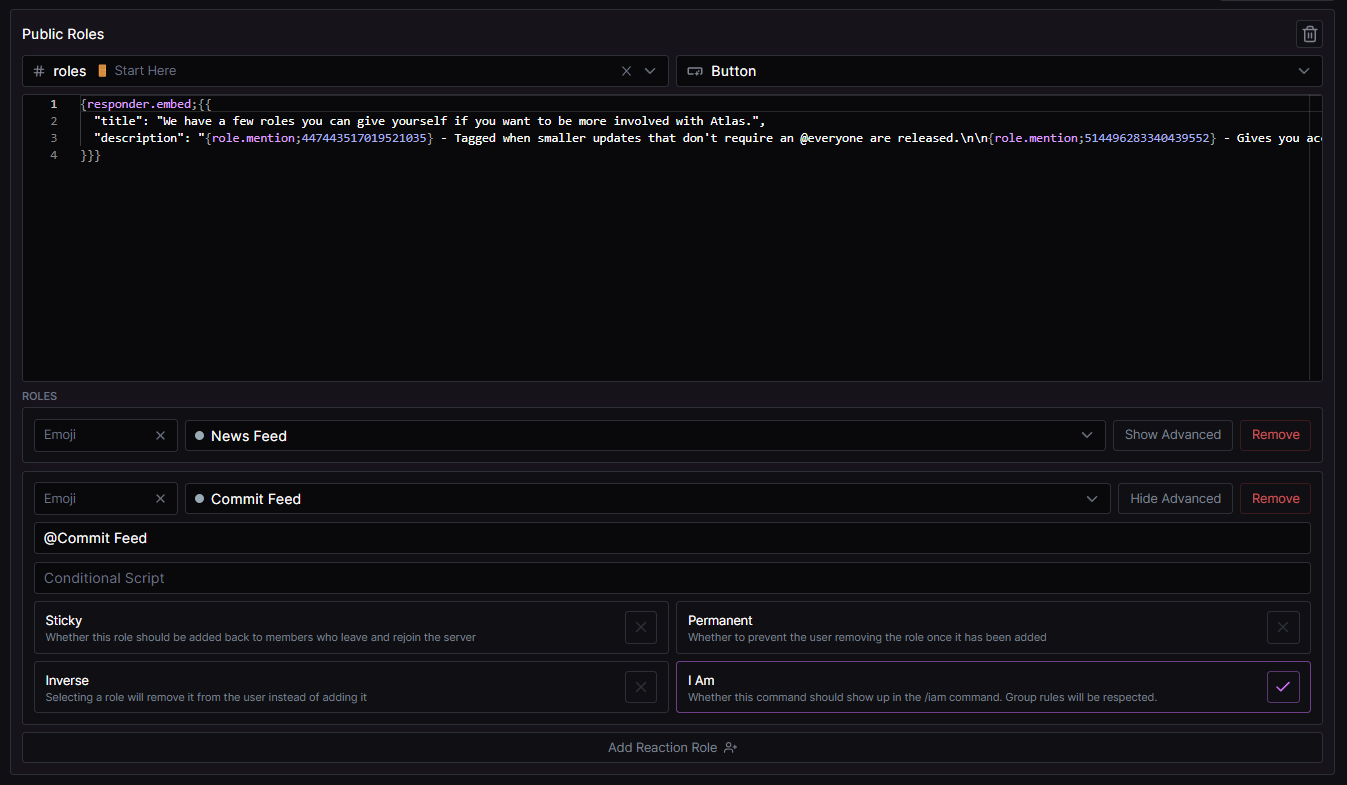Click the Conditional Script input field
1347x785 pixels.
(672, 578)
